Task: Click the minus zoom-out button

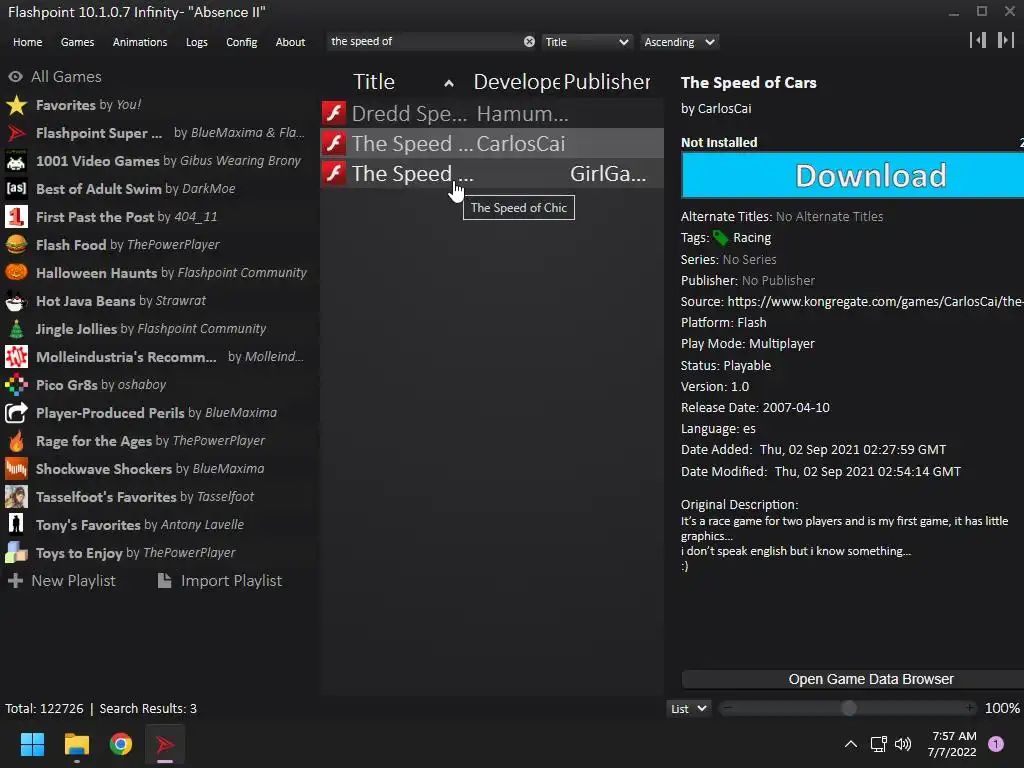Action: tap(728, 708)
